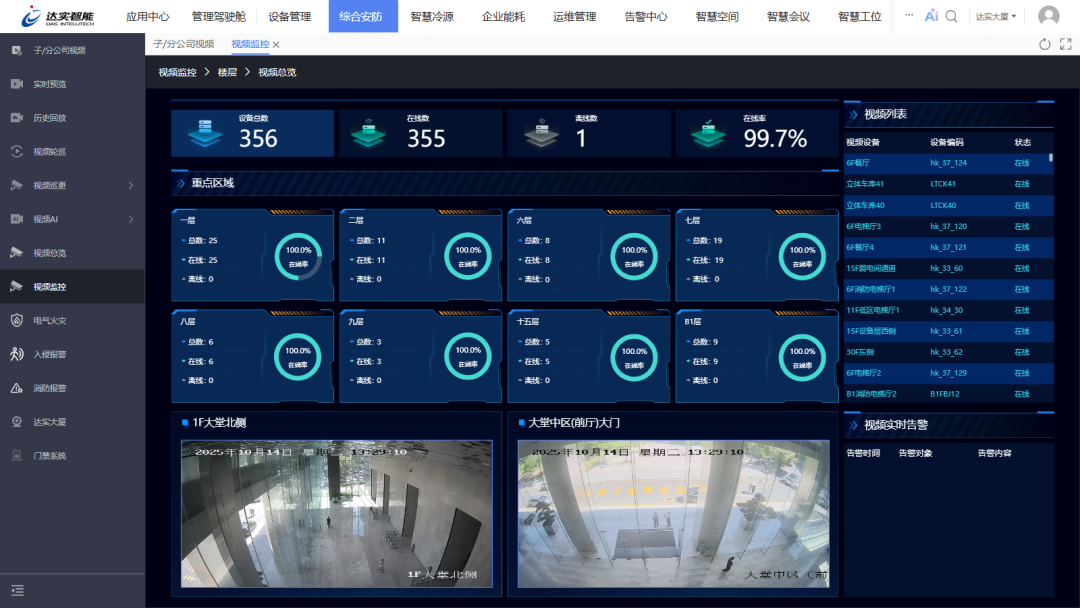Switch to the 告警中心 menu tab

pos(645,16)
